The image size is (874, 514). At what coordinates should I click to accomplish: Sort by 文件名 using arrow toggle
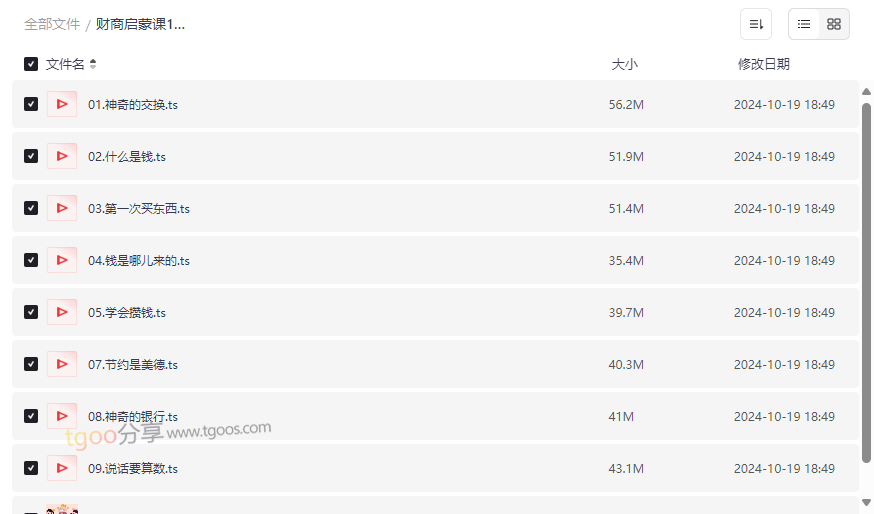[93, 64]
